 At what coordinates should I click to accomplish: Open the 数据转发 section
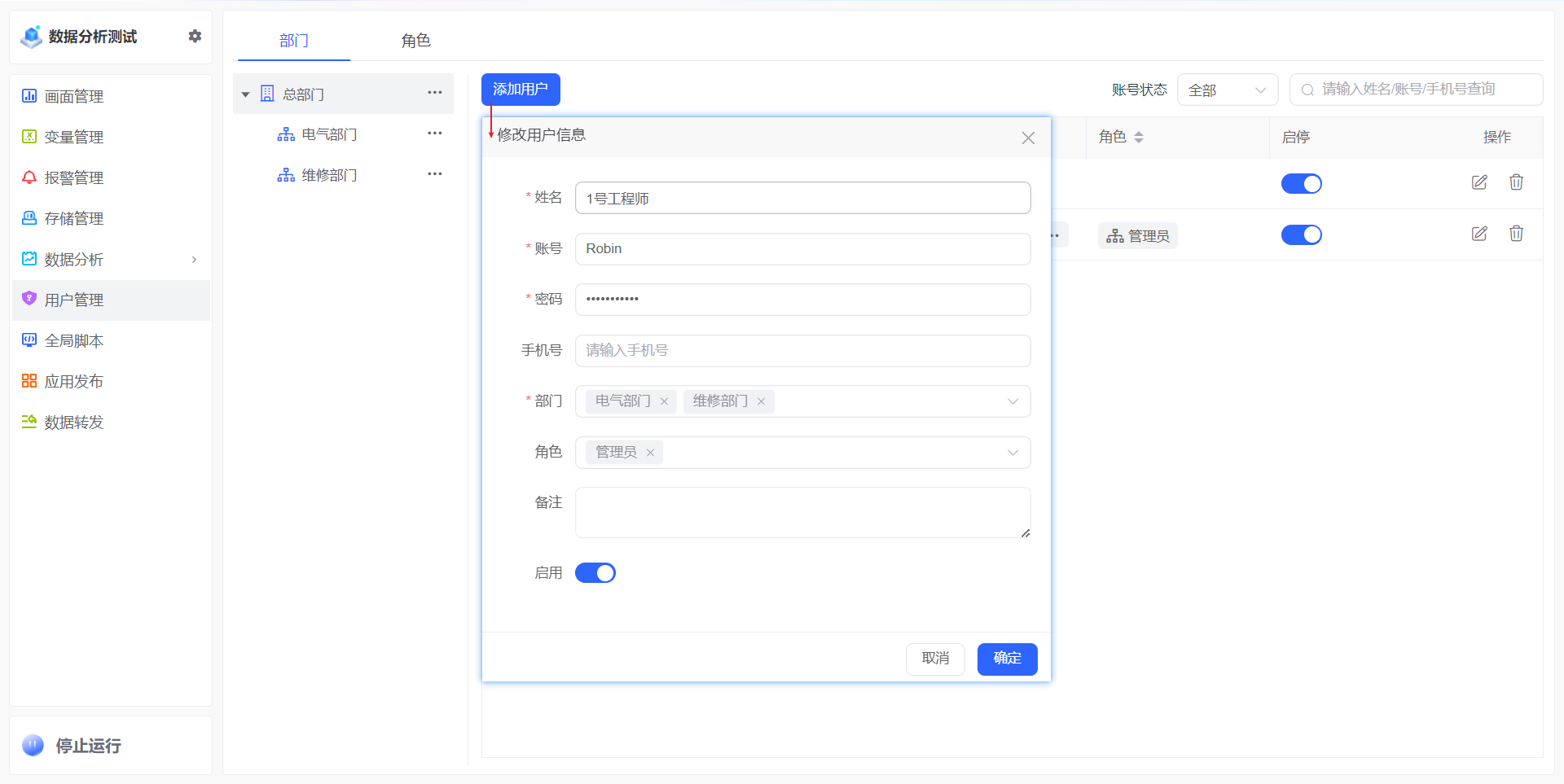[74, 422]
